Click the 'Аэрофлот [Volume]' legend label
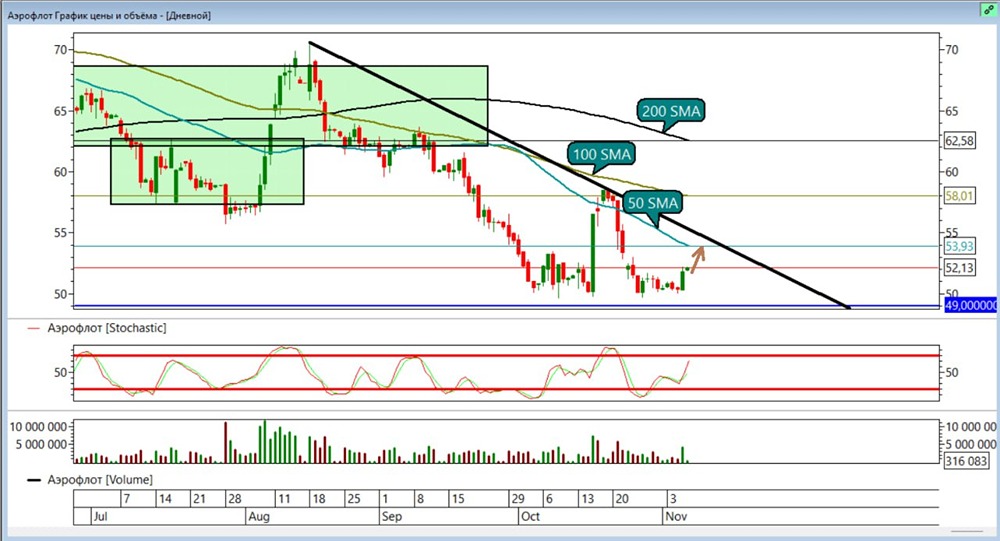The height and width of the screenshot is (541, 1000). click(100, 480)
